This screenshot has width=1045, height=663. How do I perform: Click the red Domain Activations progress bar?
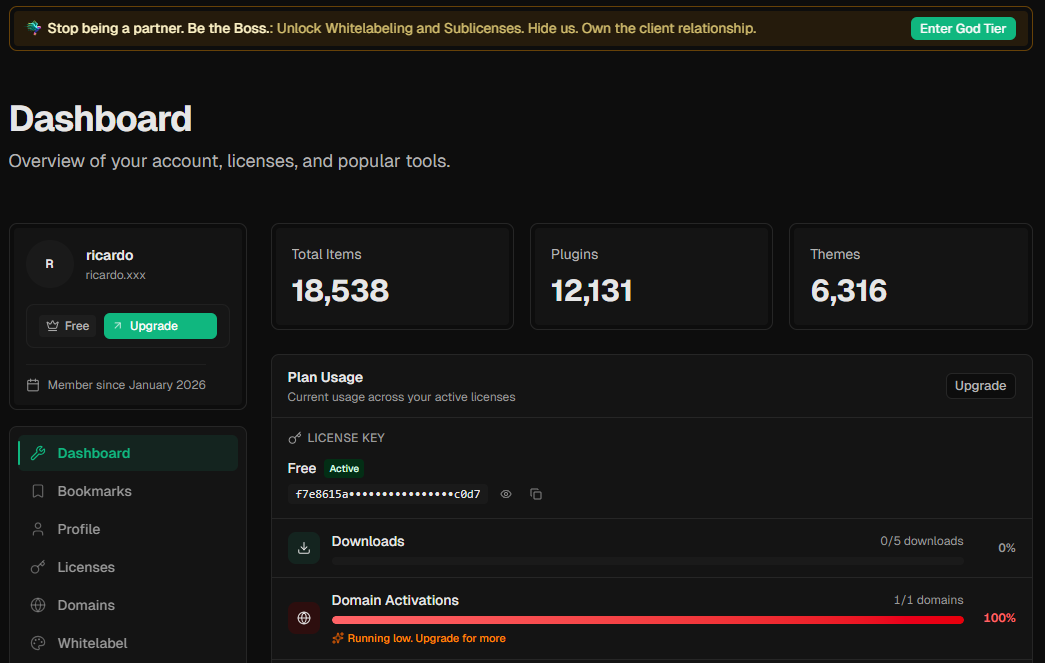[647, 620]
